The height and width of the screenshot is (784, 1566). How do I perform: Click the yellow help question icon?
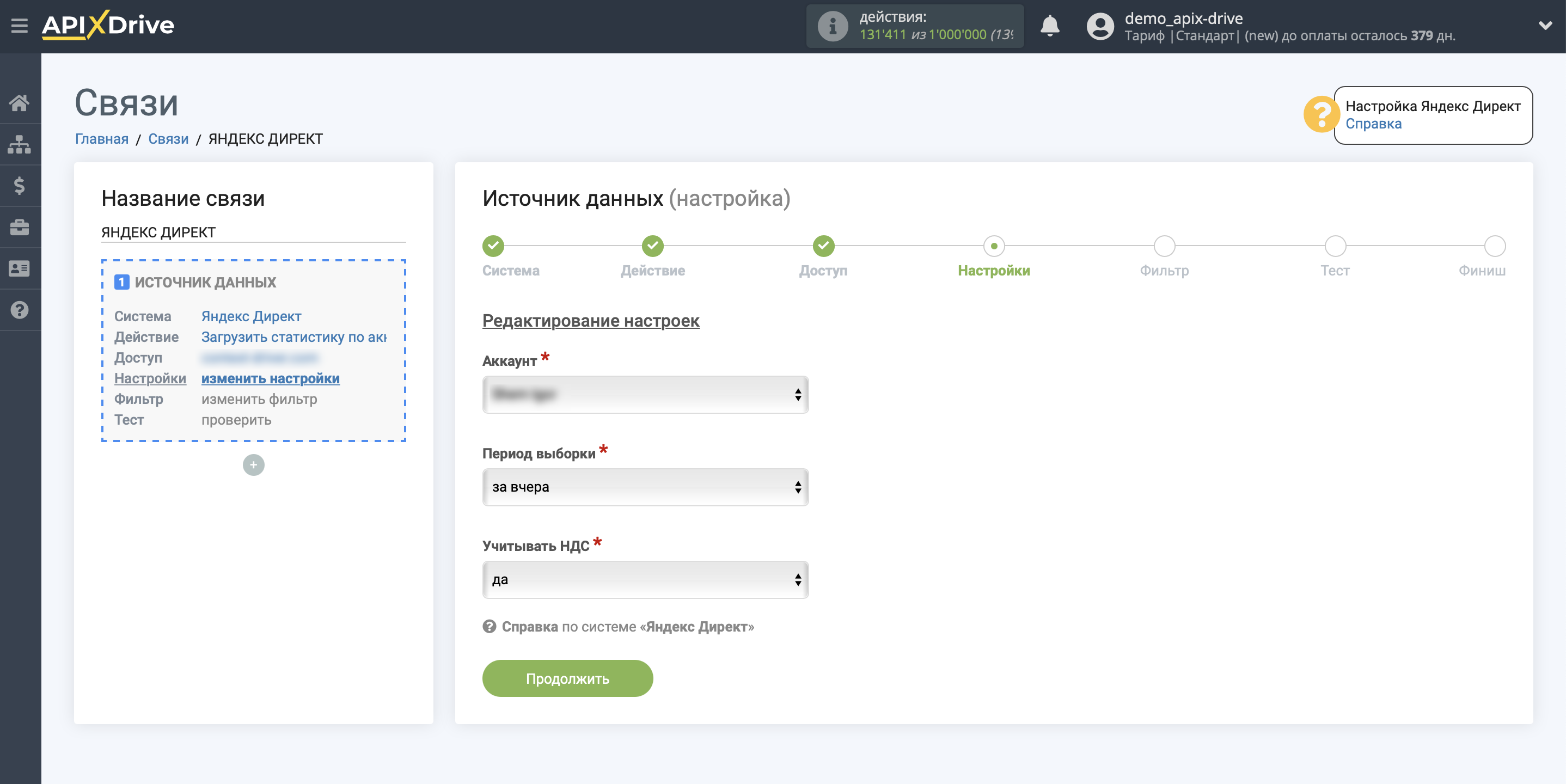(1320, 114)
